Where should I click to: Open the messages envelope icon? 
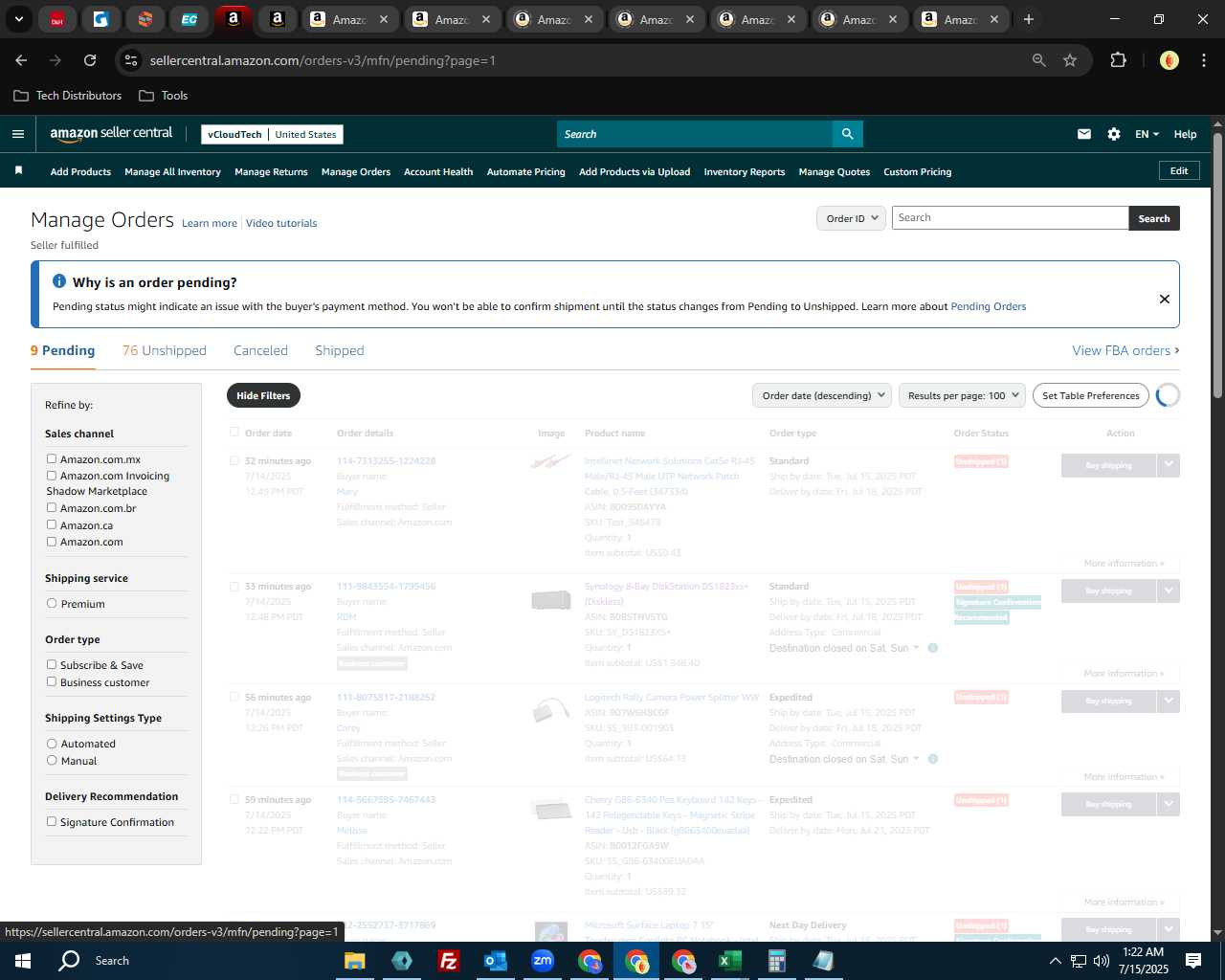(1084, 134)
